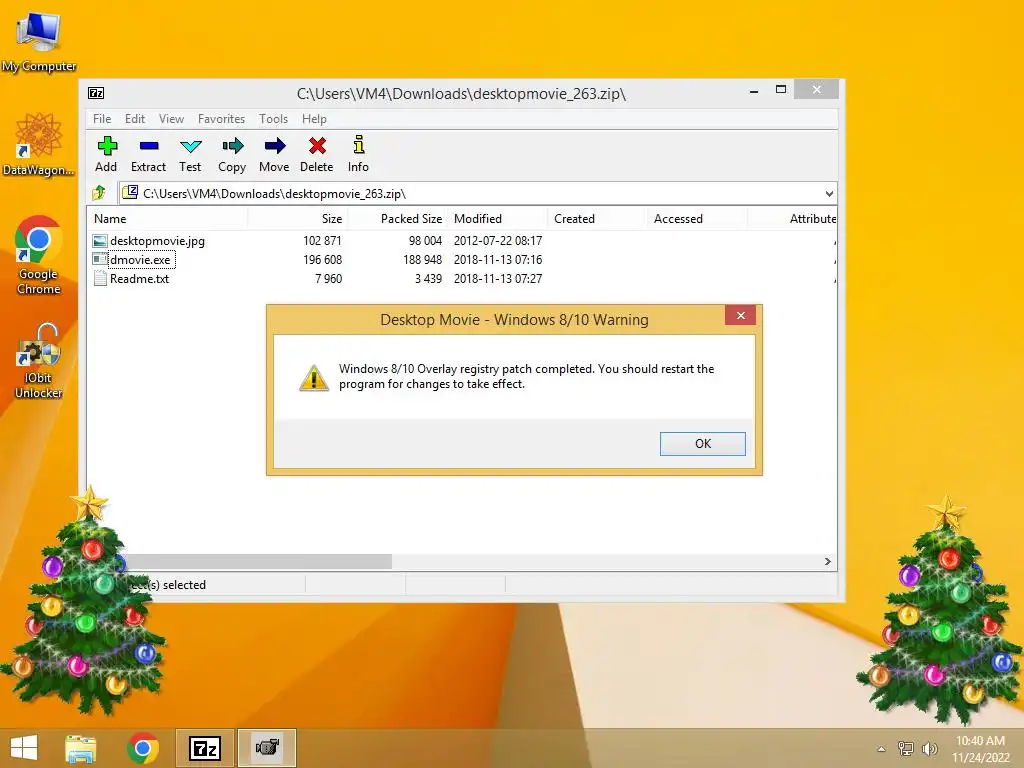Click the Copy toolbar icon
The width and height of the screenshot is (1024, 768).
click(232, 154)
